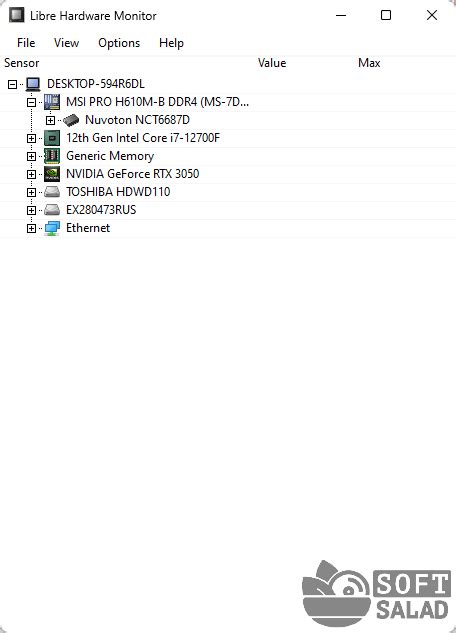Image resolution: width=456 pixels, height=633 pixels.
Task: Expand the Nuvoton NCT6687D node
Action: tap(50, 120)
